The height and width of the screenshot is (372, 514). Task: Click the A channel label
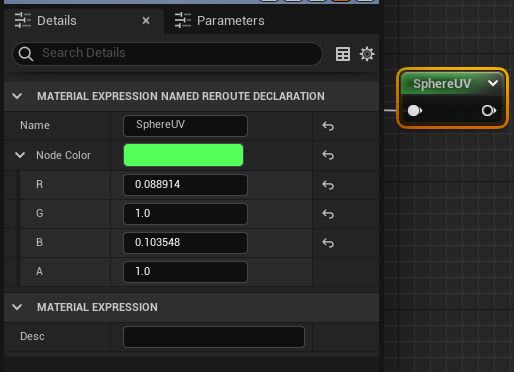click(x=39, y=271)
